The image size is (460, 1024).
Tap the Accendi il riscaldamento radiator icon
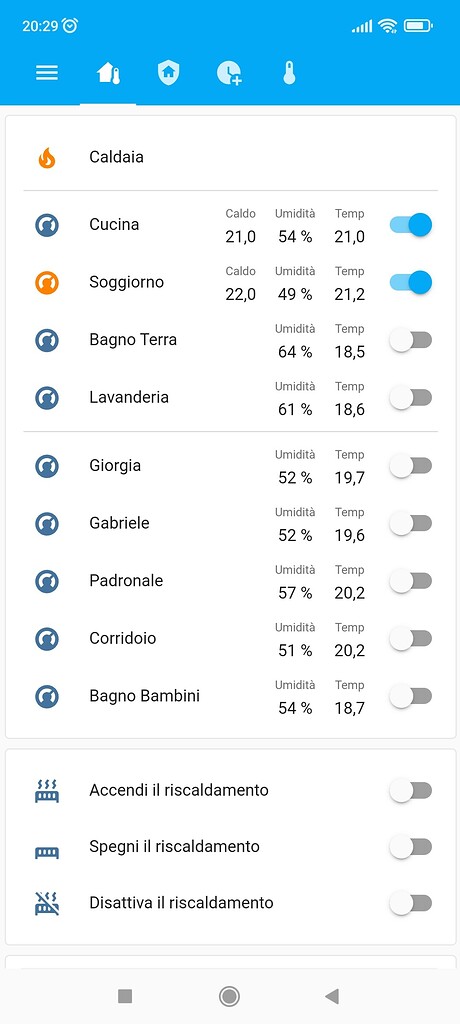[x=46, y=790]
